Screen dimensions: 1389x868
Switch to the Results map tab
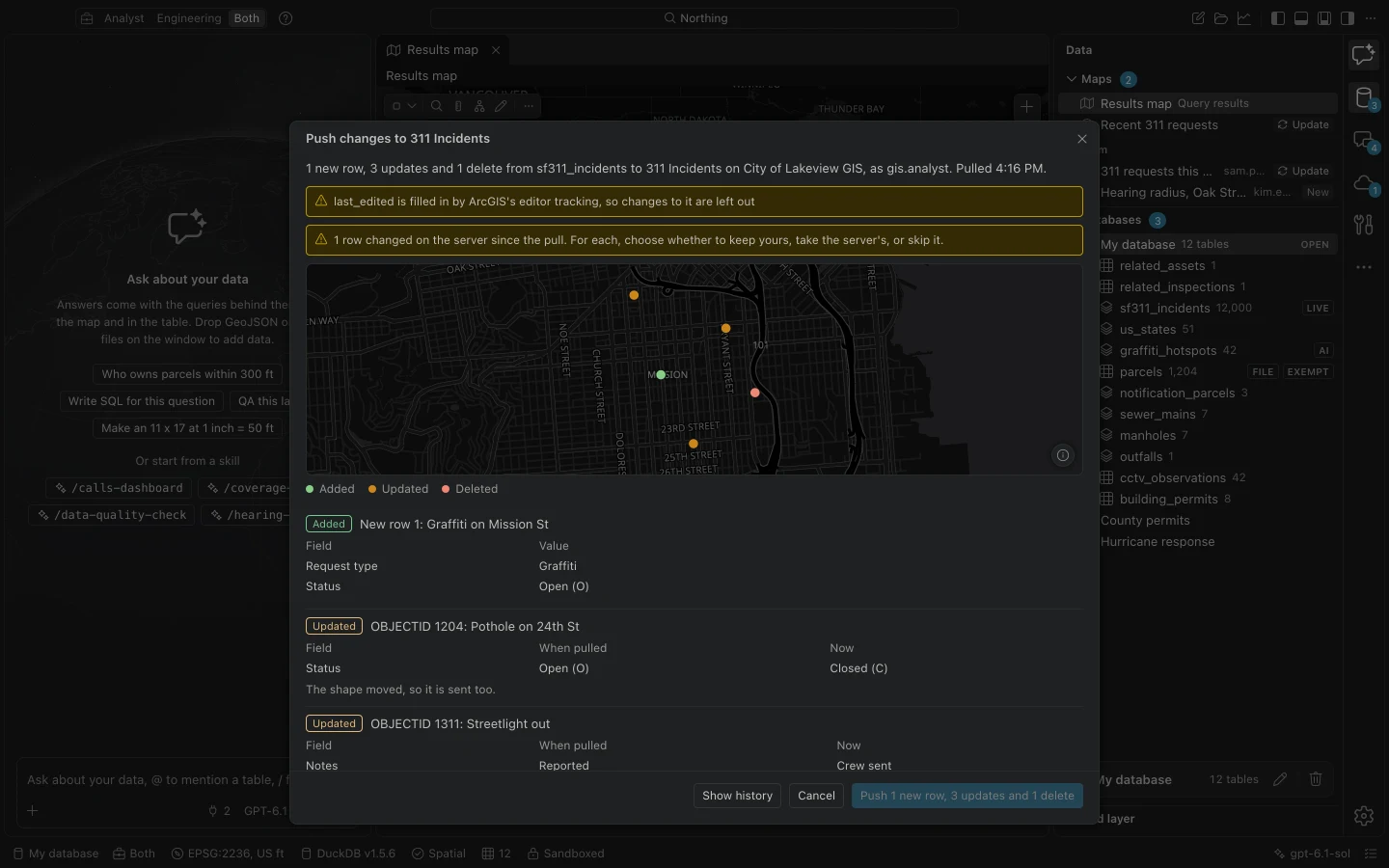click(442, 50)
